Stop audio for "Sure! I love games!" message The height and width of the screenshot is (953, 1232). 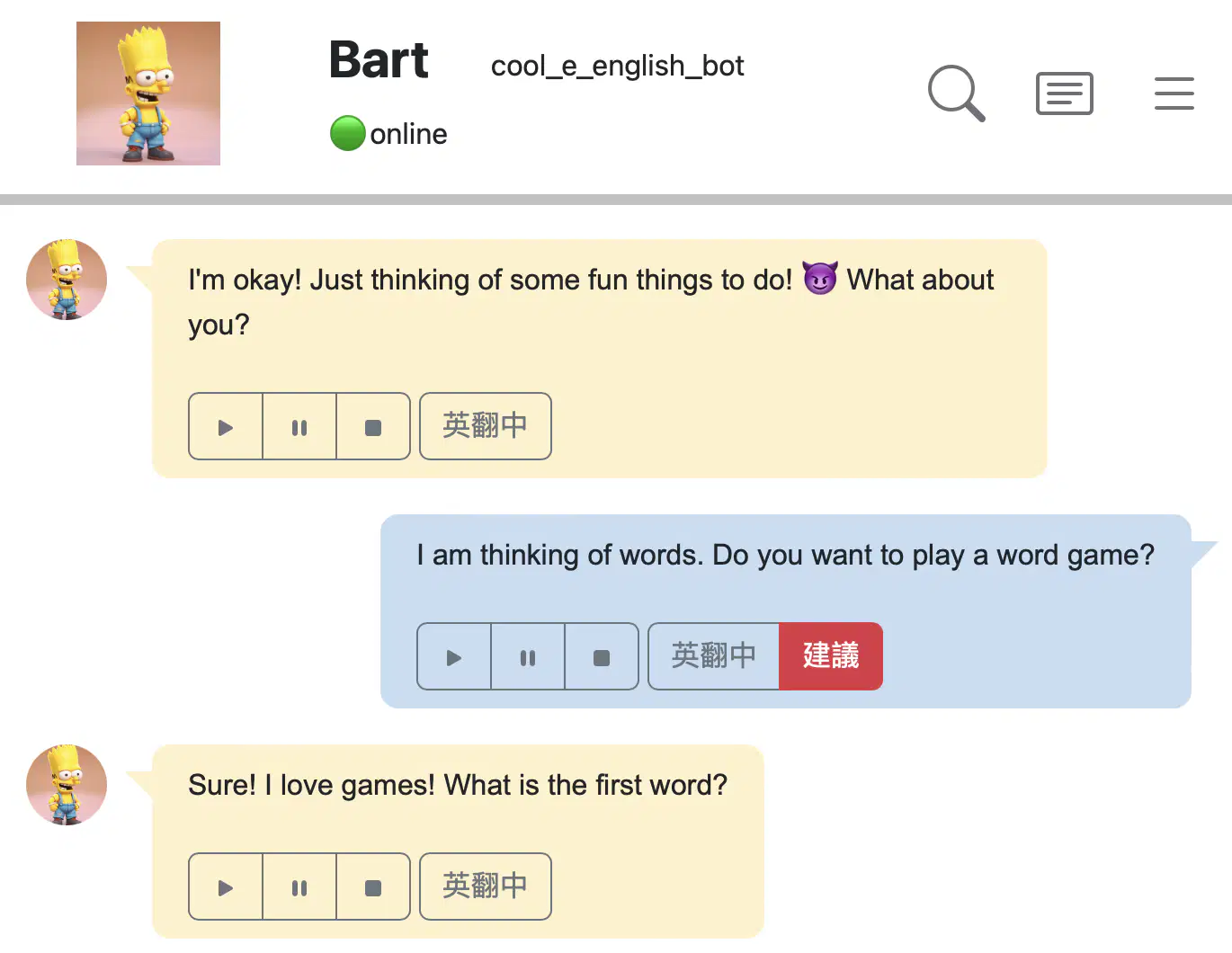[x=373, y=887]
